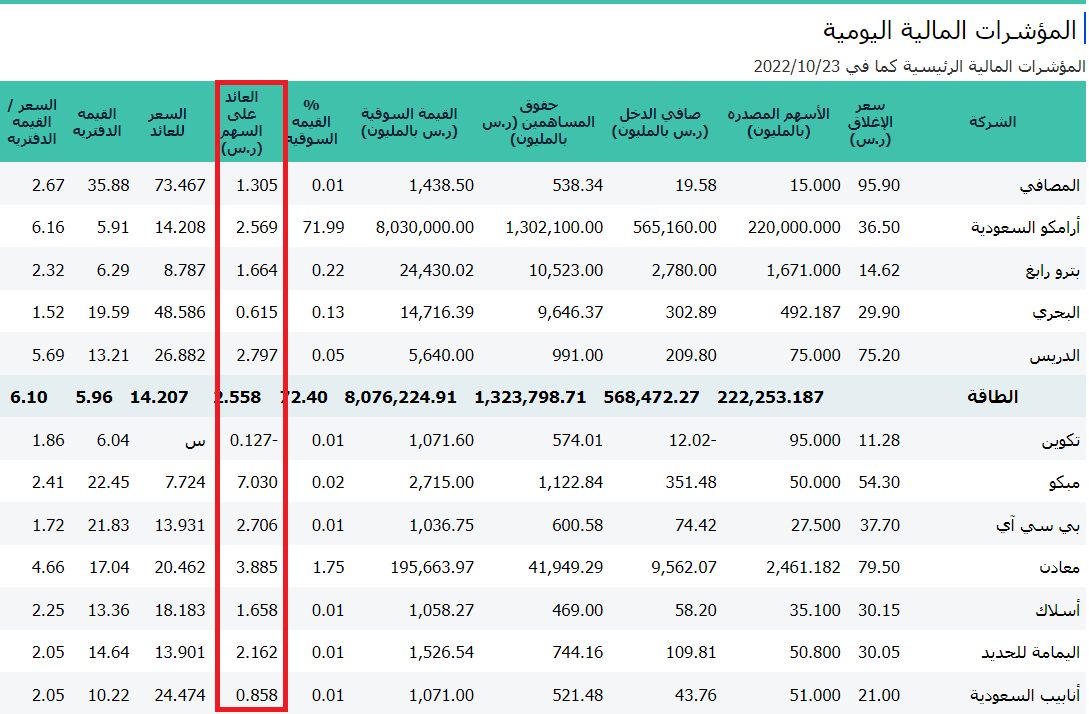Click net income value 565,160.00

point(674,228)
